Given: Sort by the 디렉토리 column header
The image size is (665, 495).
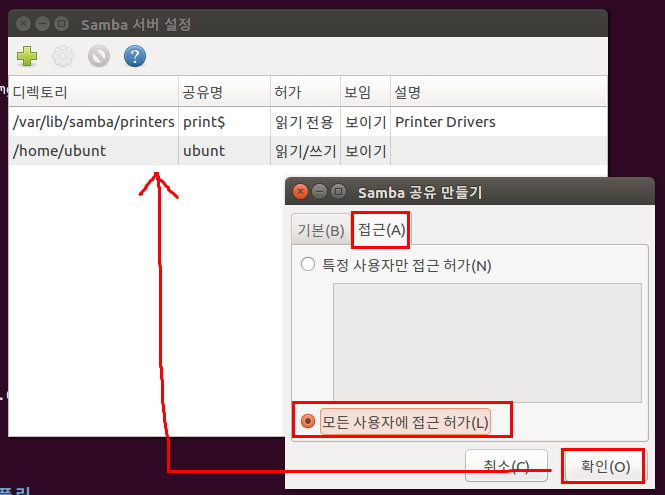Looking at the screenshot, I should tap(93, 92).
